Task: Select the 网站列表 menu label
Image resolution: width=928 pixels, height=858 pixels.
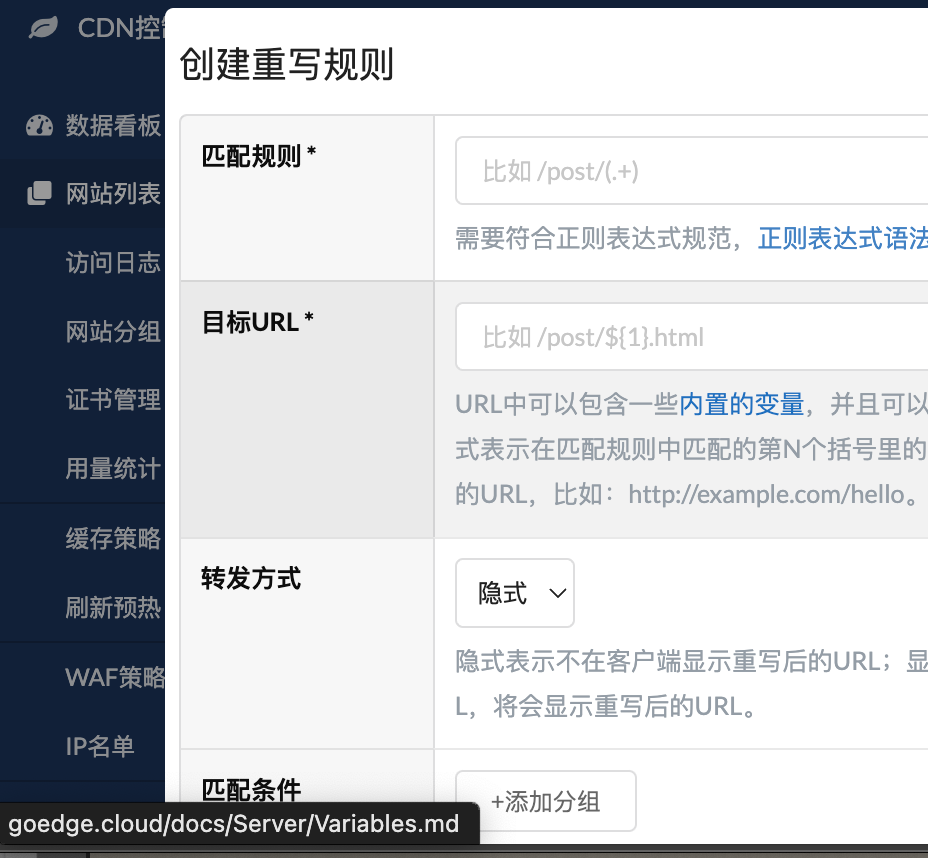Action: pyautogui.click(x=113, y=193)
